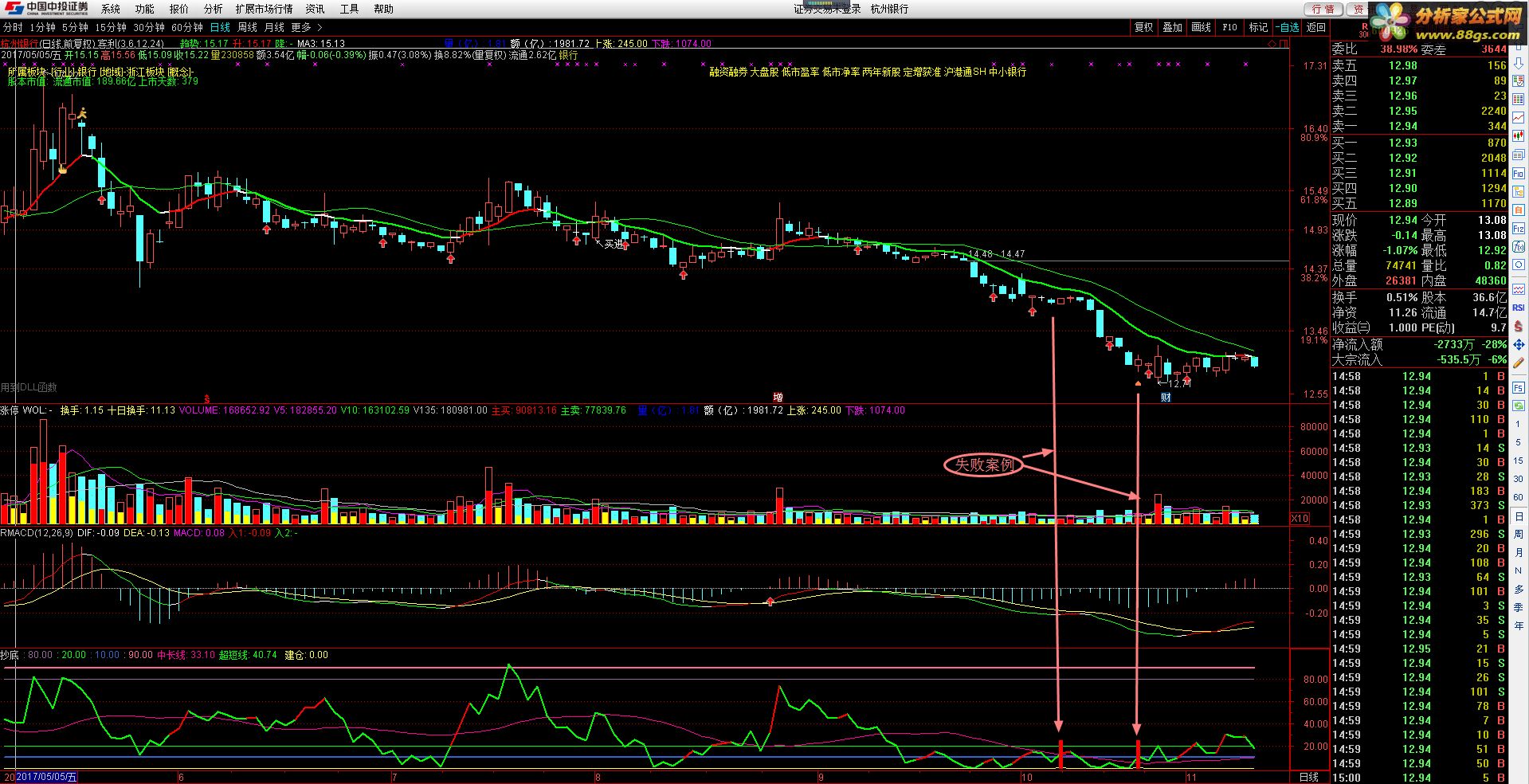
Task: Select the 周 weekly period in right sidebar
Action: 1518,534
